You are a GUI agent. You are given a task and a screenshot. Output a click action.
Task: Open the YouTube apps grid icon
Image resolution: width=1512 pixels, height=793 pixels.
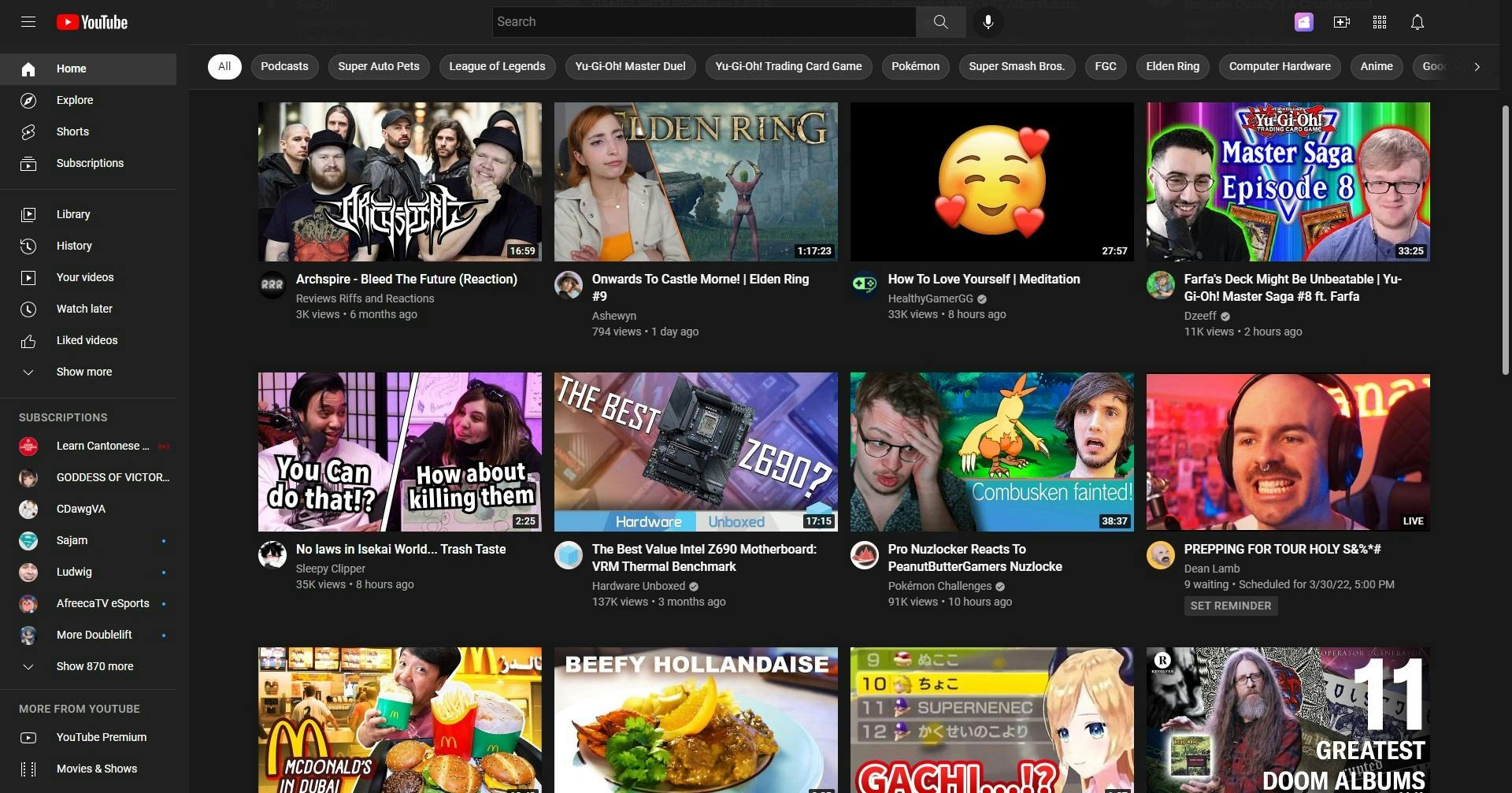pyautogui.click(x=1380, y=22)
